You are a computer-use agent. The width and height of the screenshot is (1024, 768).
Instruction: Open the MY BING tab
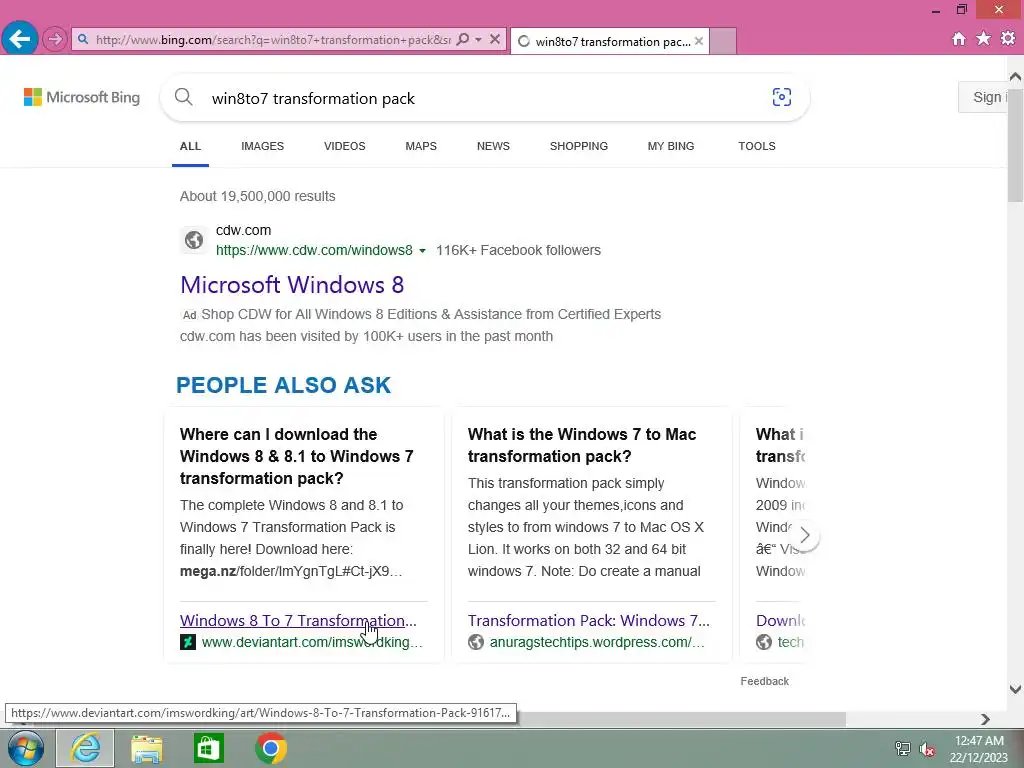click(671, 146)
